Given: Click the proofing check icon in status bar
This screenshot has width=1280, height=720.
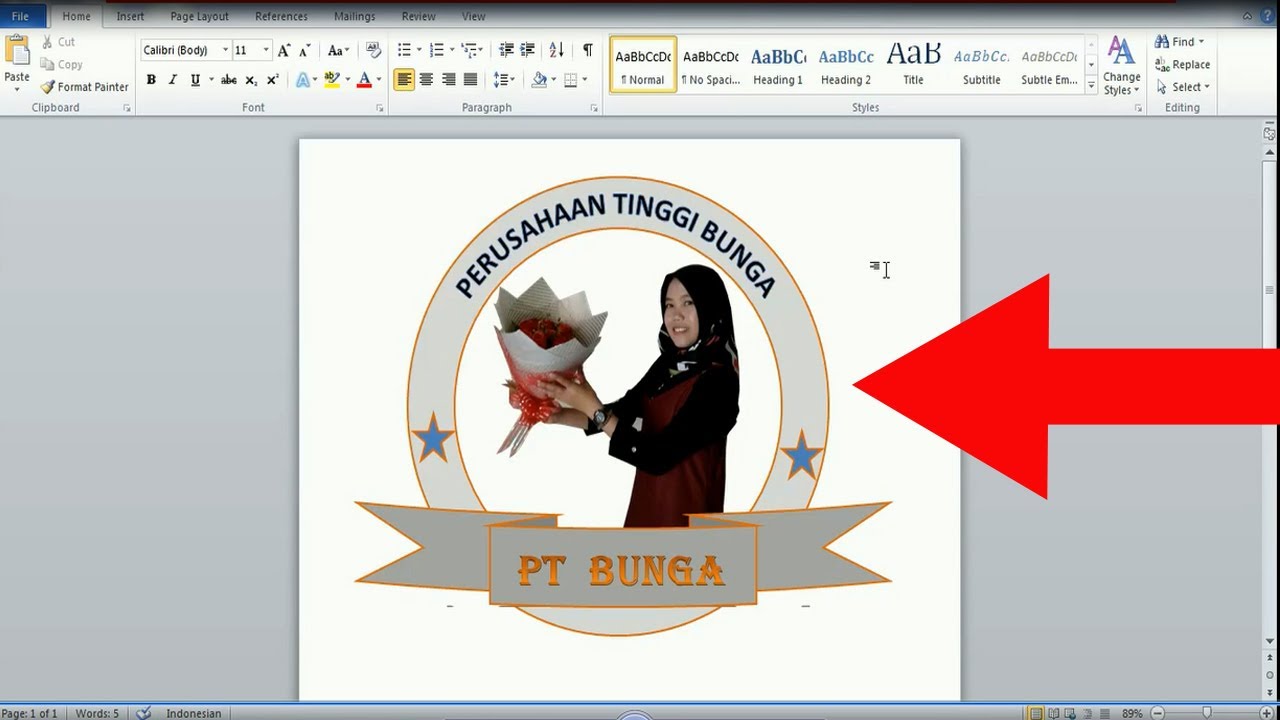Looking at the screenshot, I should point(144,713).
